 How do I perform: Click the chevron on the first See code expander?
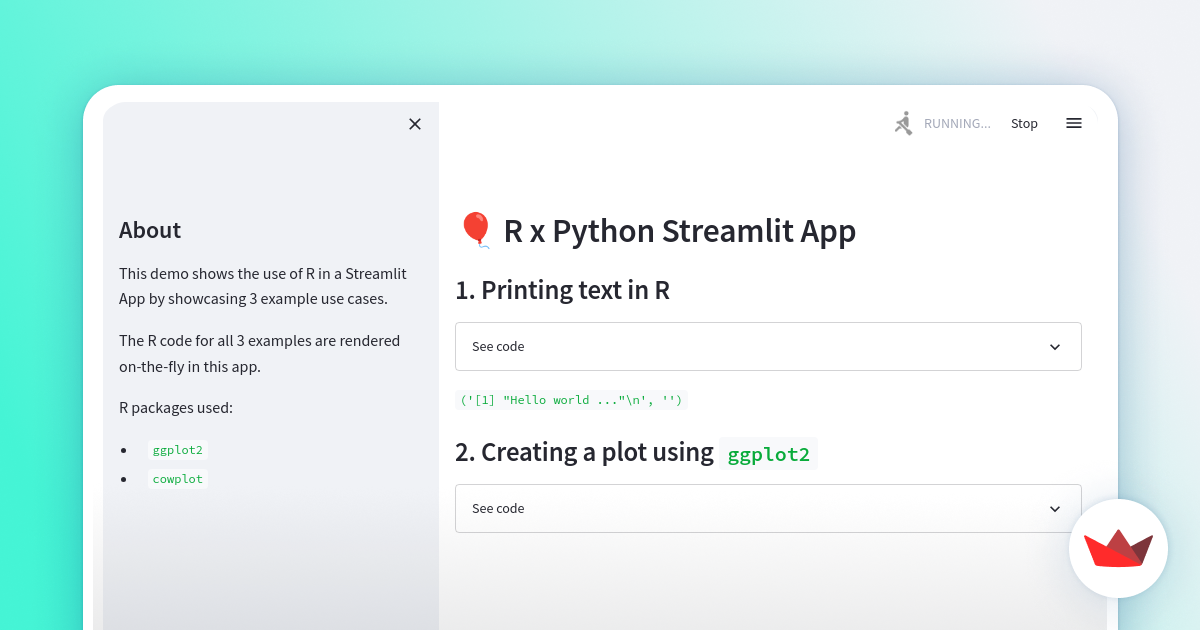(1055, 346)
